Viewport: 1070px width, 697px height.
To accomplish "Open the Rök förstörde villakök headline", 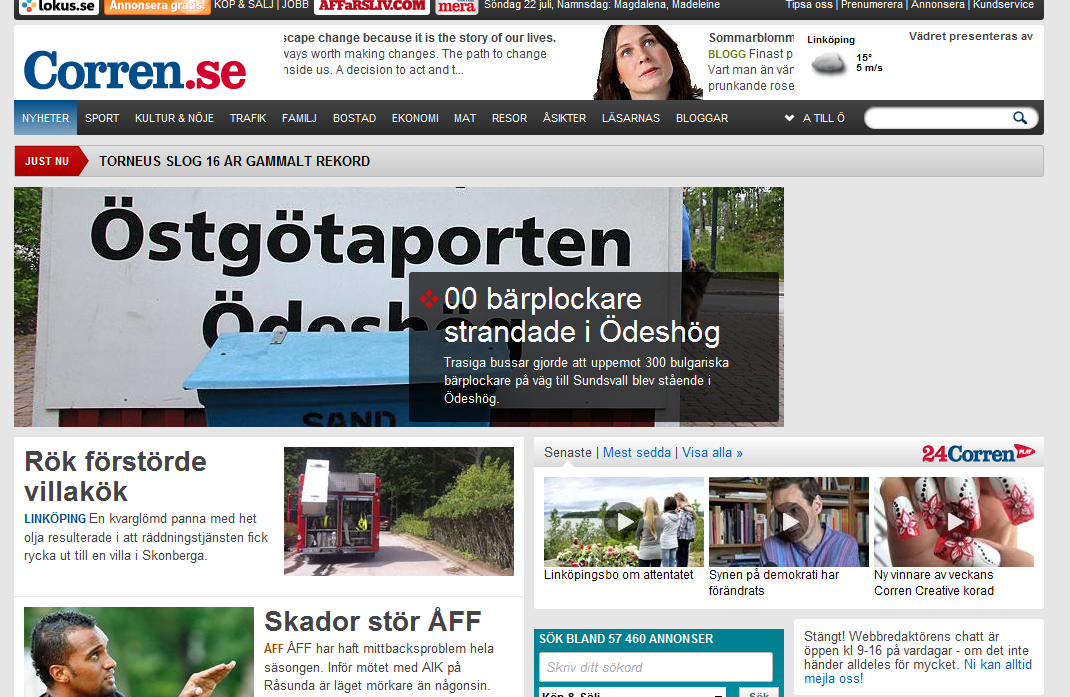I will pos(115,476).
